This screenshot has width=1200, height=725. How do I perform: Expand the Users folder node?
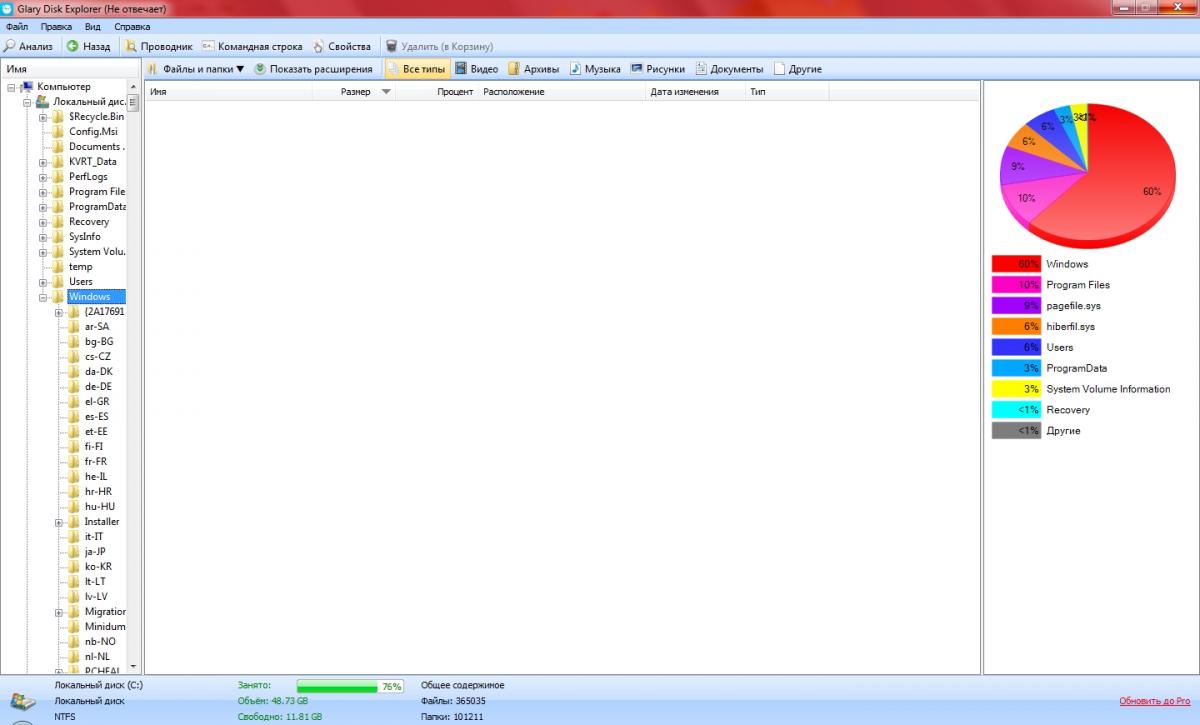coord(43,282)
